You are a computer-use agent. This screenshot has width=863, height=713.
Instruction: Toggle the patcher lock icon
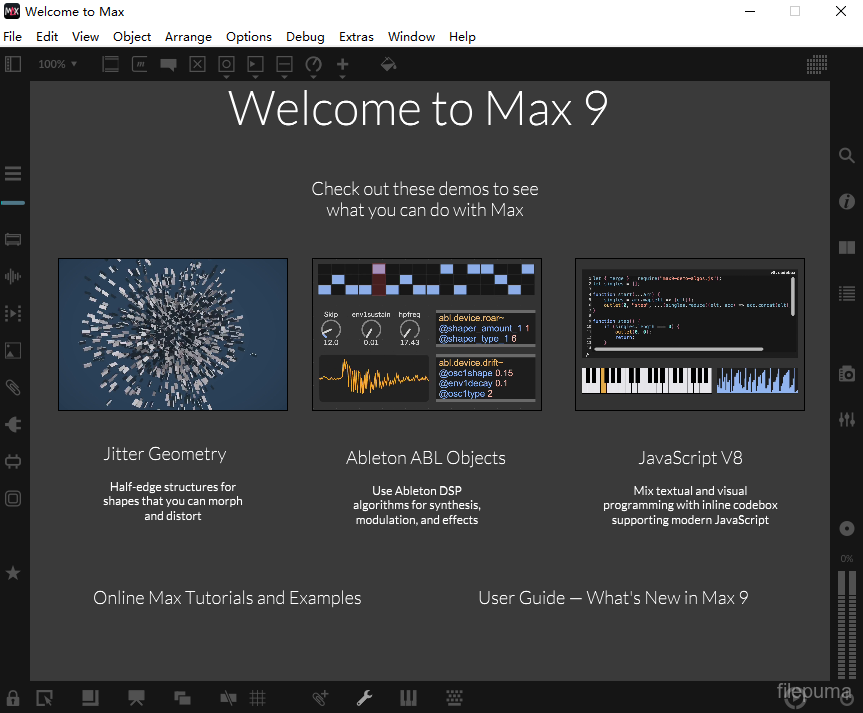(x=13, y=698)
